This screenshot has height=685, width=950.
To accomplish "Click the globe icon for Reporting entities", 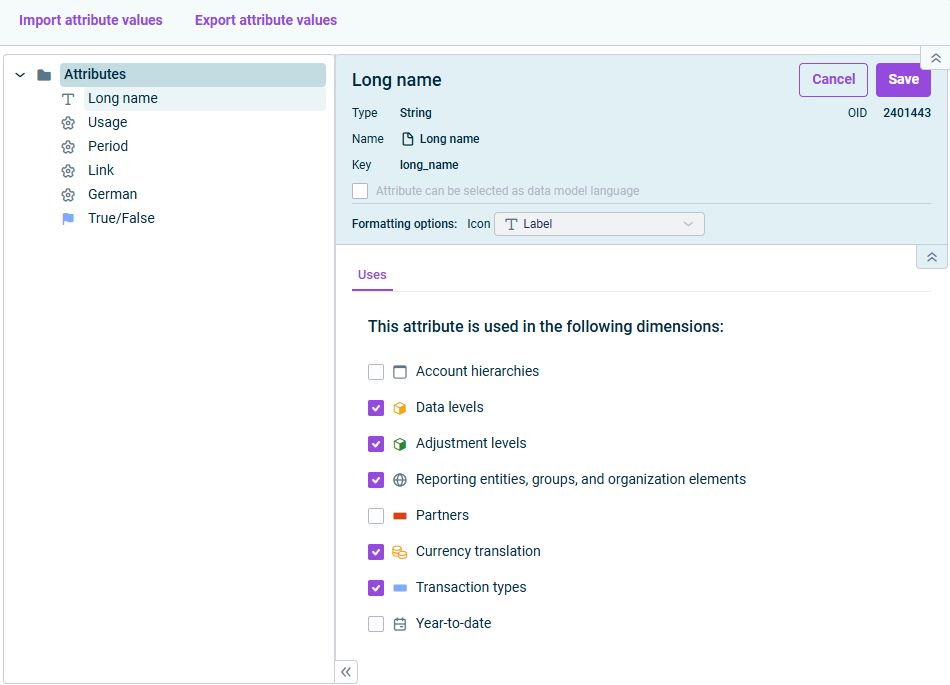I will [400, 480].
